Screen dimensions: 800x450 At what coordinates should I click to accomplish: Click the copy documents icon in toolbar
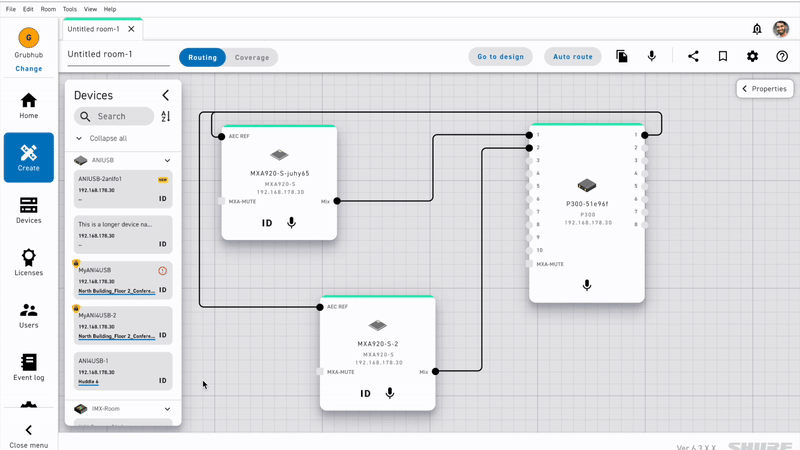(x=621, y=56)
